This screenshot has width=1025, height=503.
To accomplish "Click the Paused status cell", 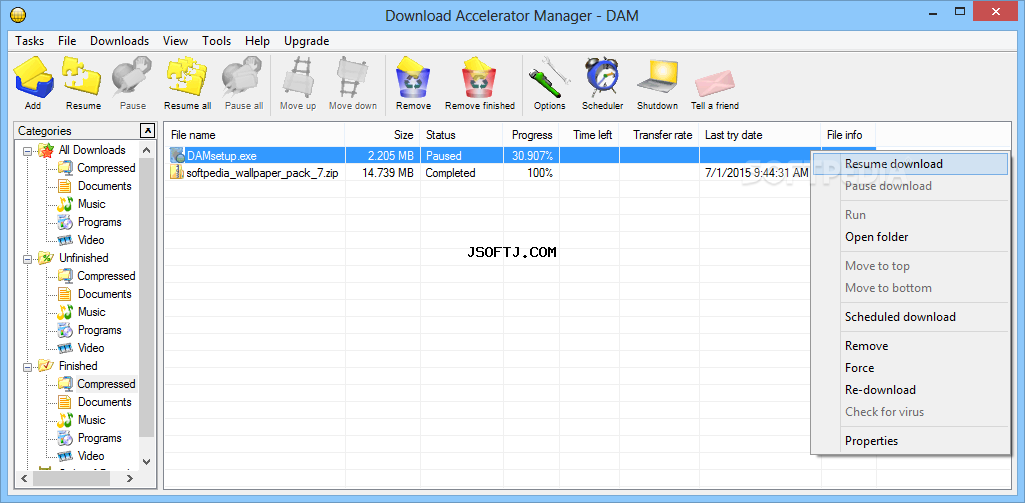I will (x=462, y=156).
